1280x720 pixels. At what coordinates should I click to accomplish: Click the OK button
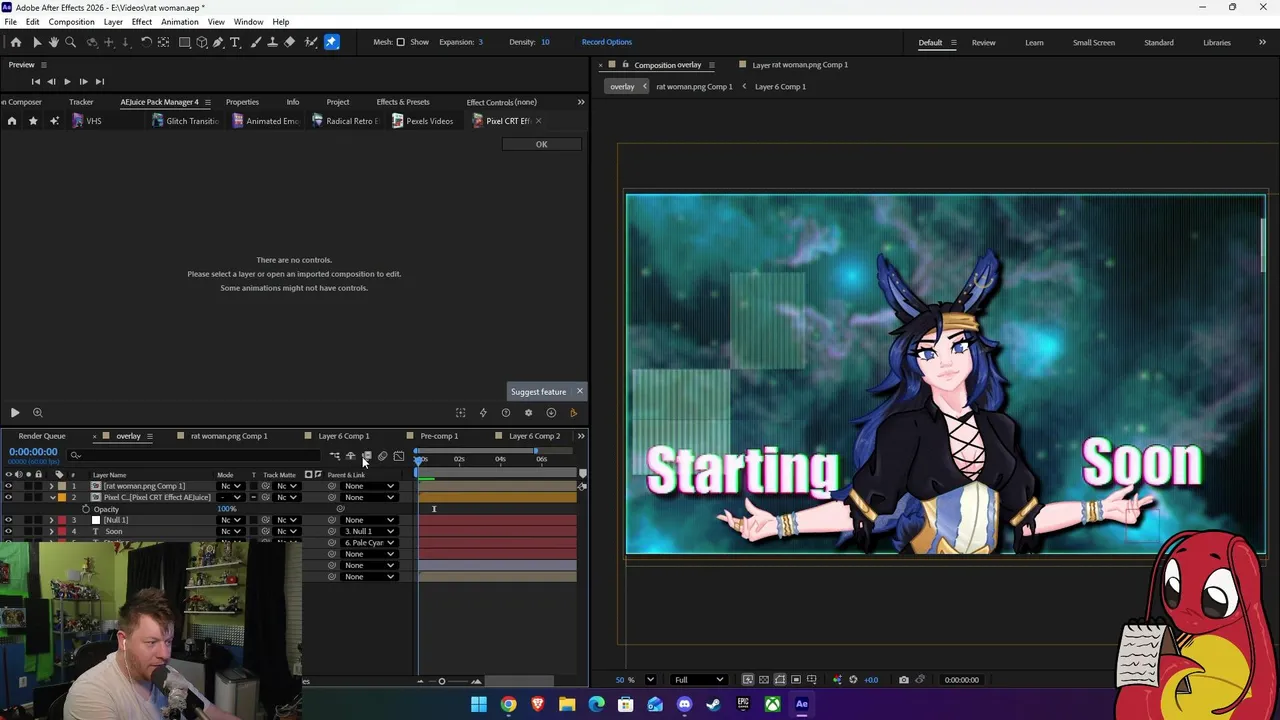click(x=541, y=144)
